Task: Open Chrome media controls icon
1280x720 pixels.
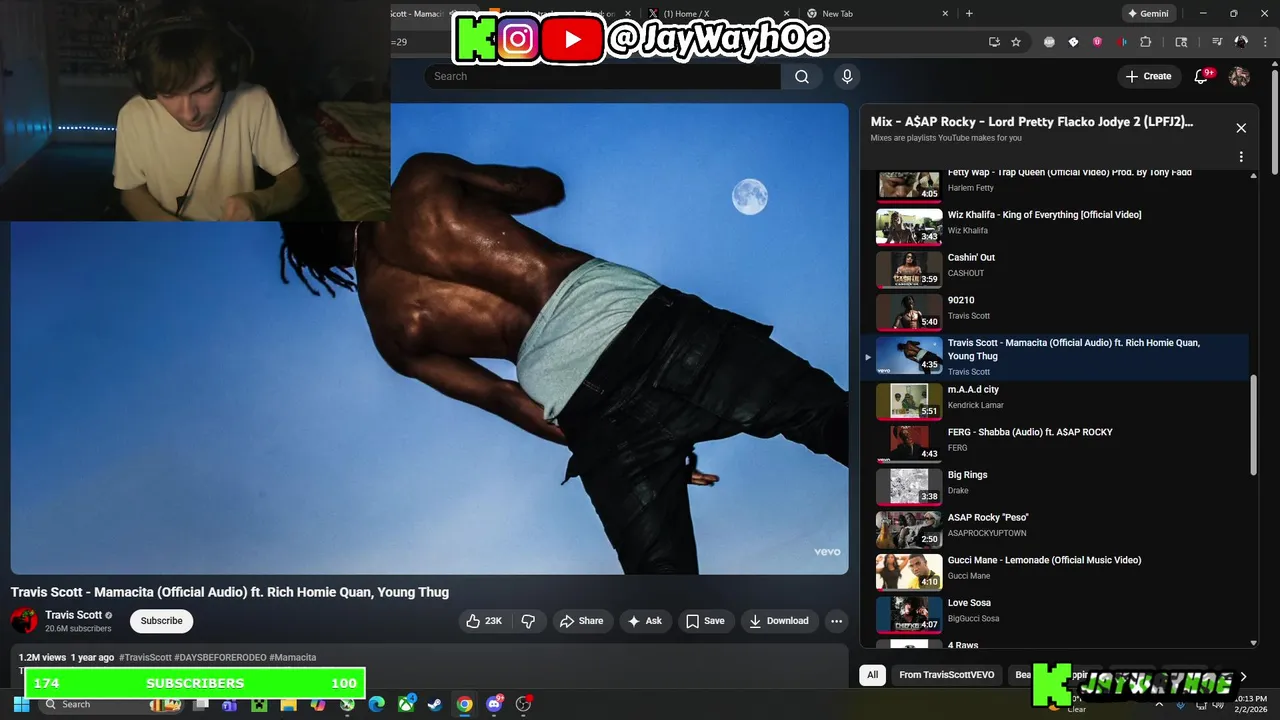Action: point(1217,42)
